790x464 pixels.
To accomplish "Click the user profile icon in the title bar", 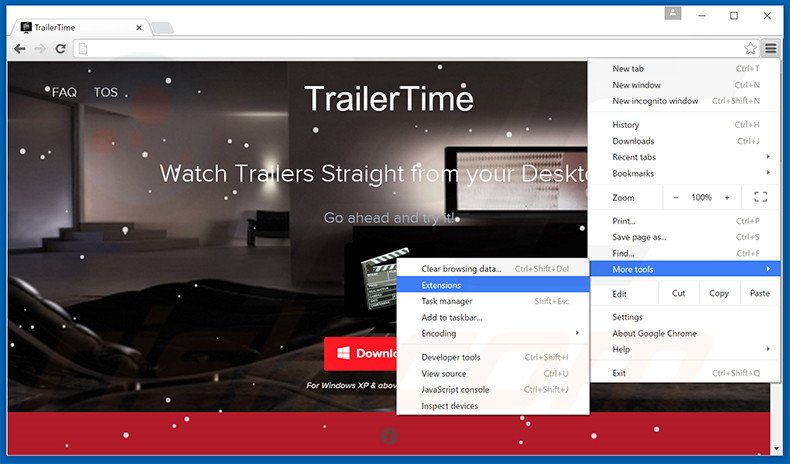I will [673, 14].
